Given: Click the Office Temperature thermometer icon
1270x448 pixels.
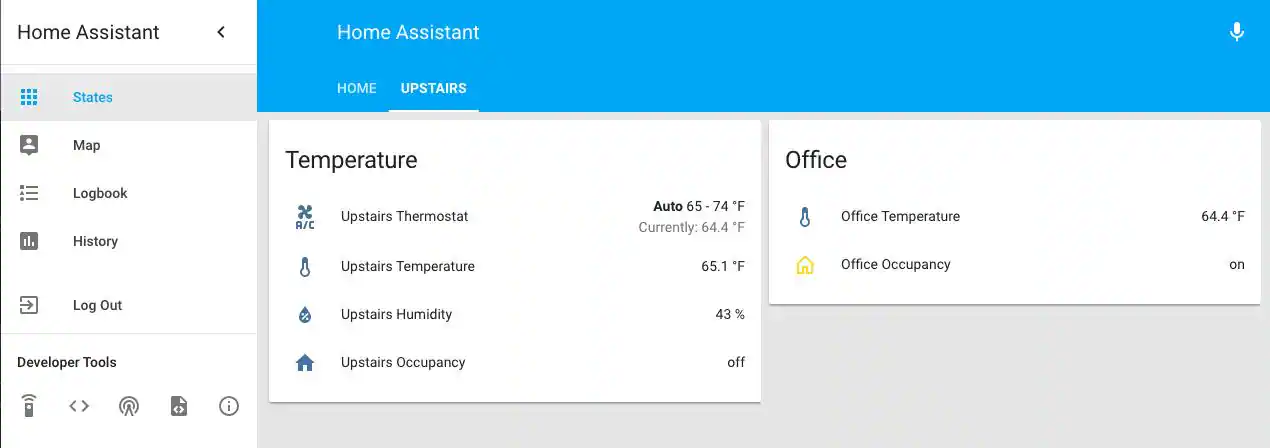Looking at the screenshot, I should coord(805,217).
